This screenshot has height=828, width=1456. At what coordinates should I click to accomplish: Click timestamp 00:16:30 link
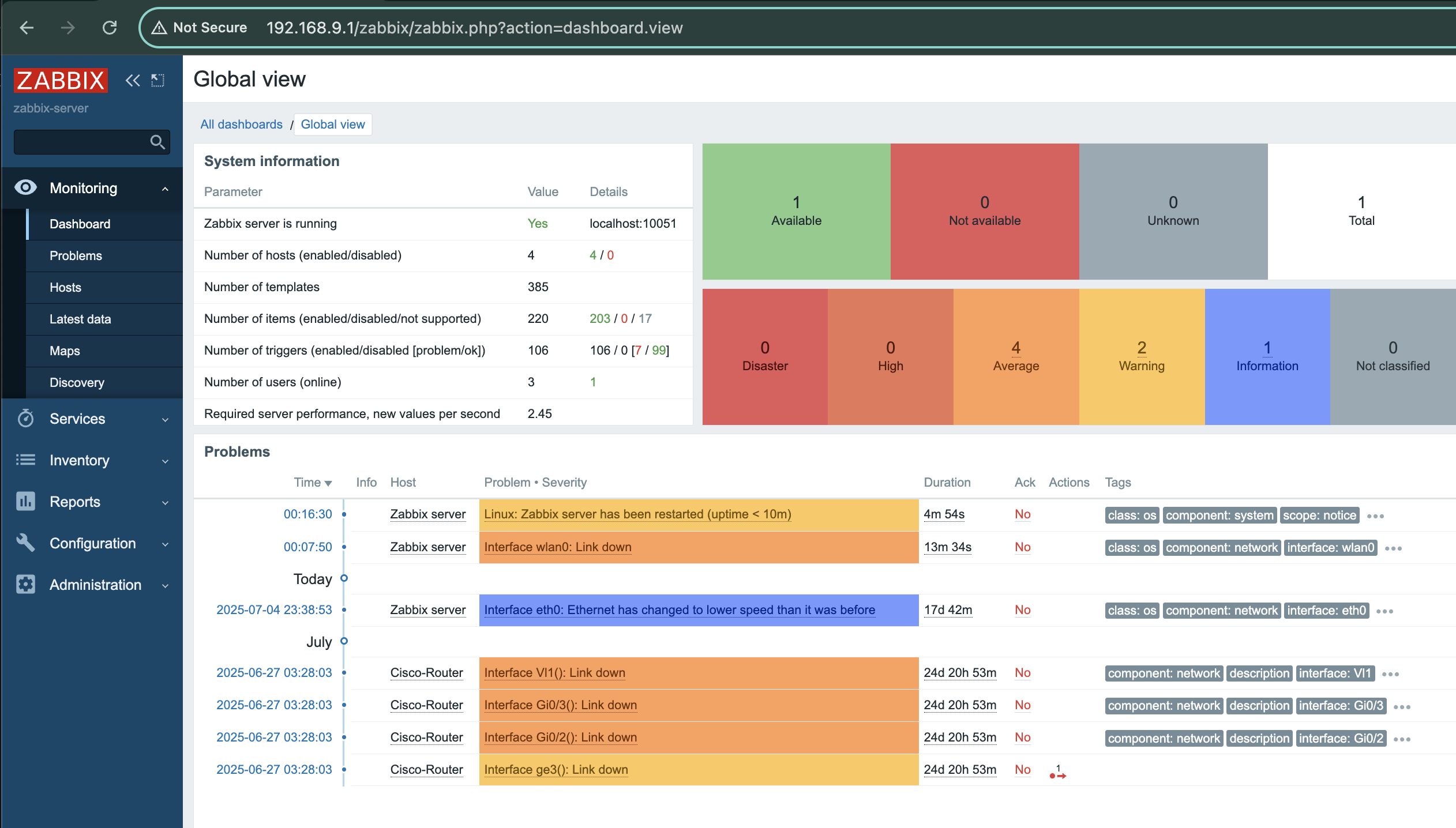pos(307,514)
